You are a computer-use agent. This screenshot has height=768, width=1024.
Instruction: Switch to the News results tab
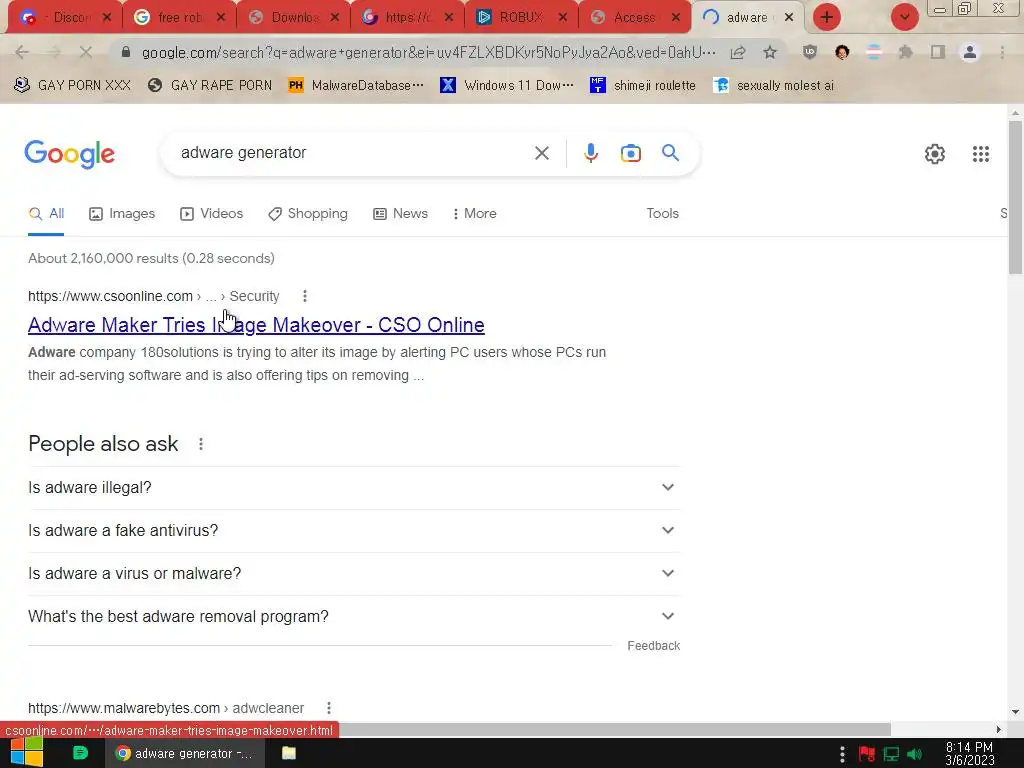pyautogui.click(x=400, y=214)
